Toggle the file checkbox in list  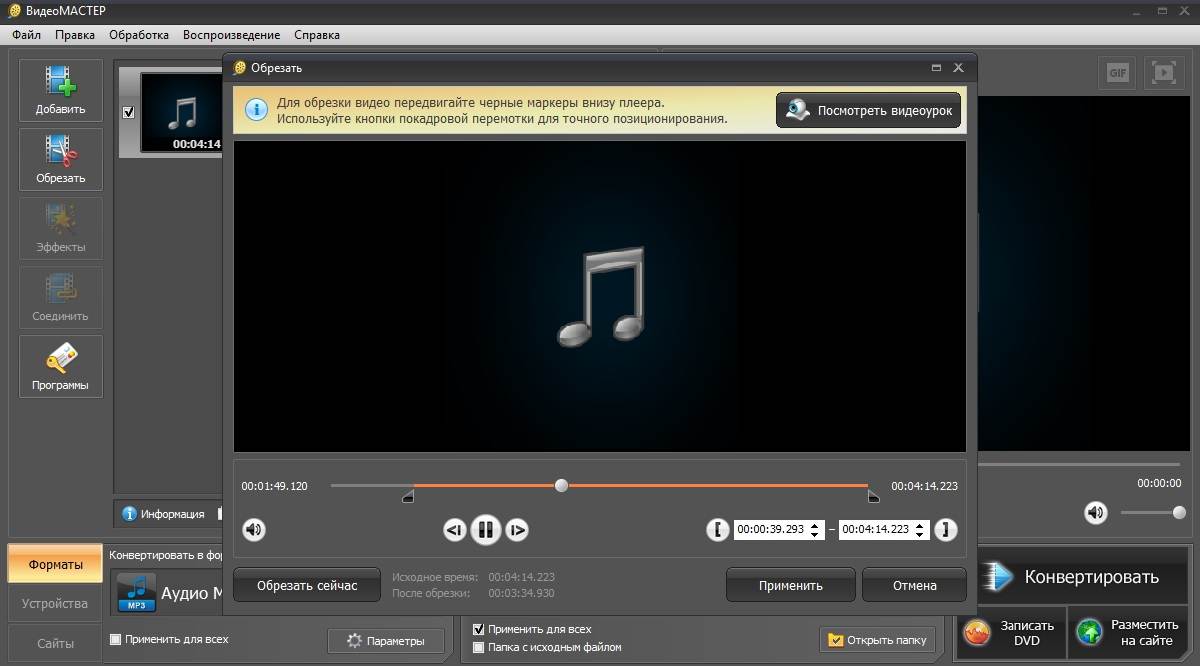[x=128, y=112]
